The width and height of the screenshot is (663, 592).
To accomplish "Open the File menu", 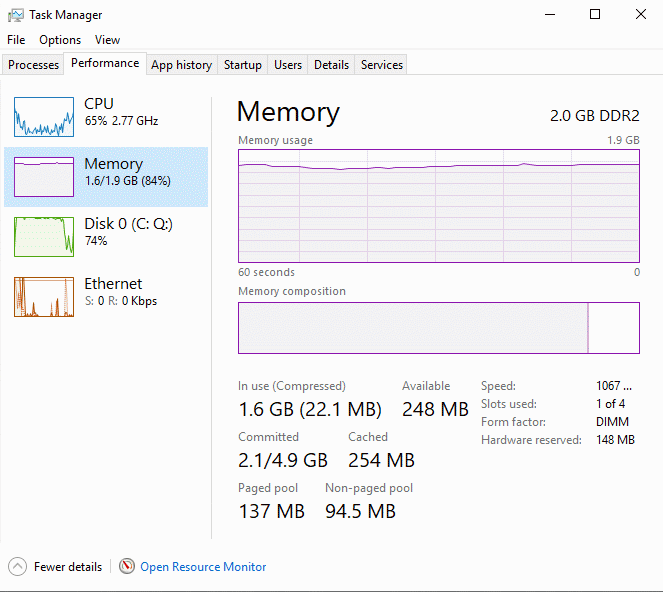I will point(16,40).
